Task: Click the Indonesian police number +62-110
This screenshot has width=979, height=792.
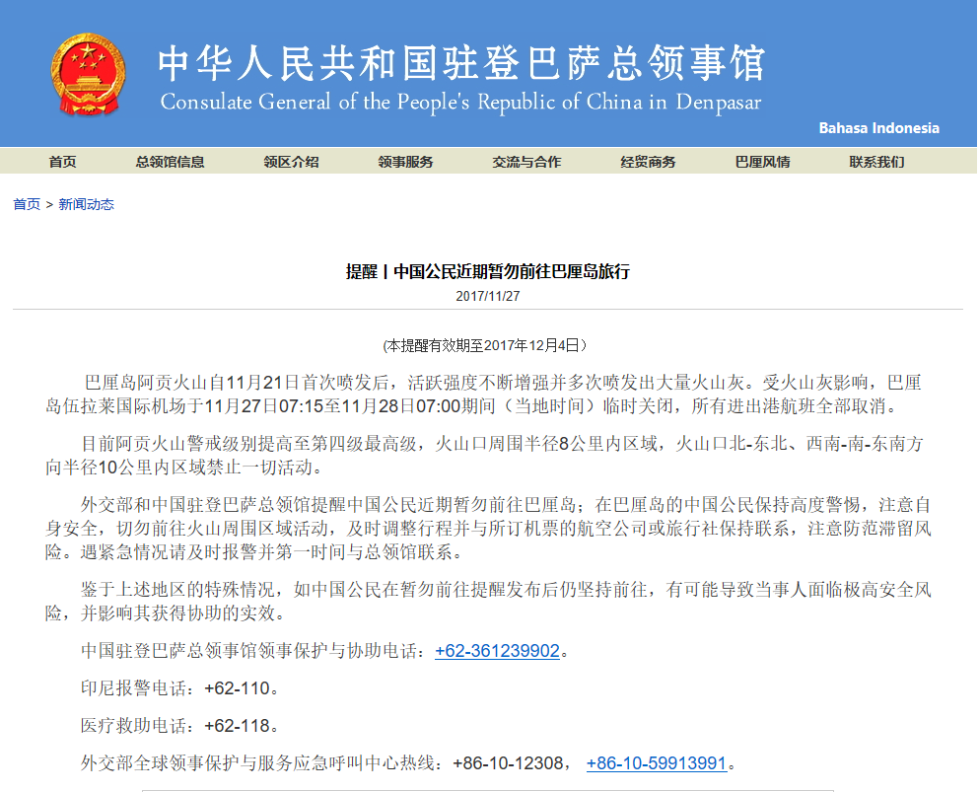Action: click(x=238, y=688)
